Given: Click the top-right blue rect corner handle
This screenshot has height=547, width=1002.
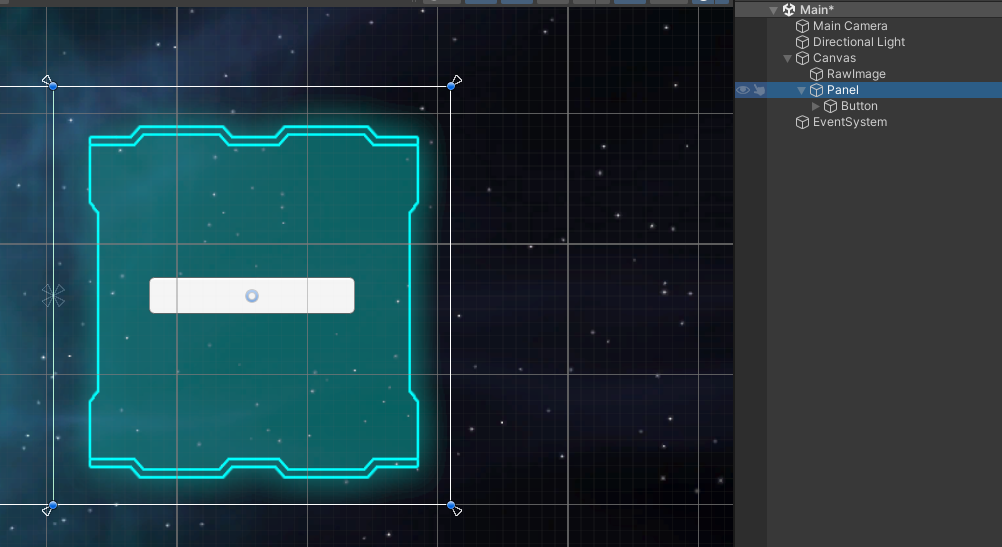Looking at the screenshot, I should point(451,86).
